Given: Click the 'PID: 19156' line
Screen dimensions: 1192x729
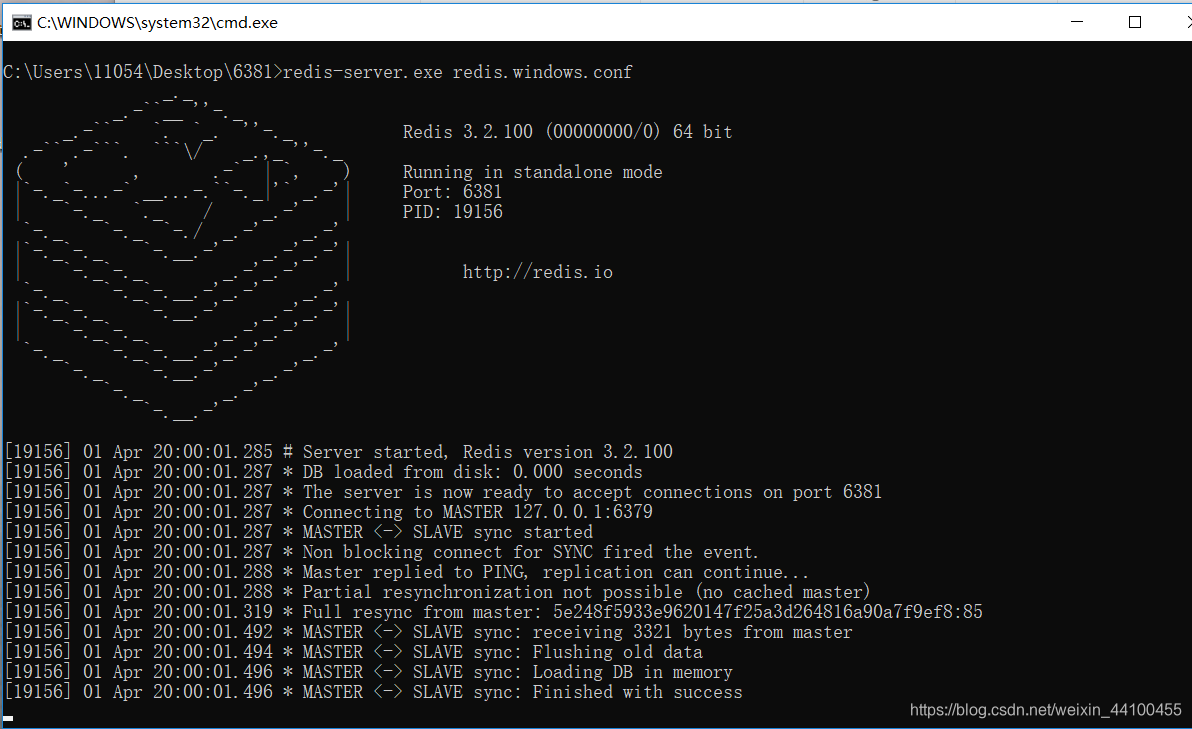Looking at the screenshot, I should [452, 211].
